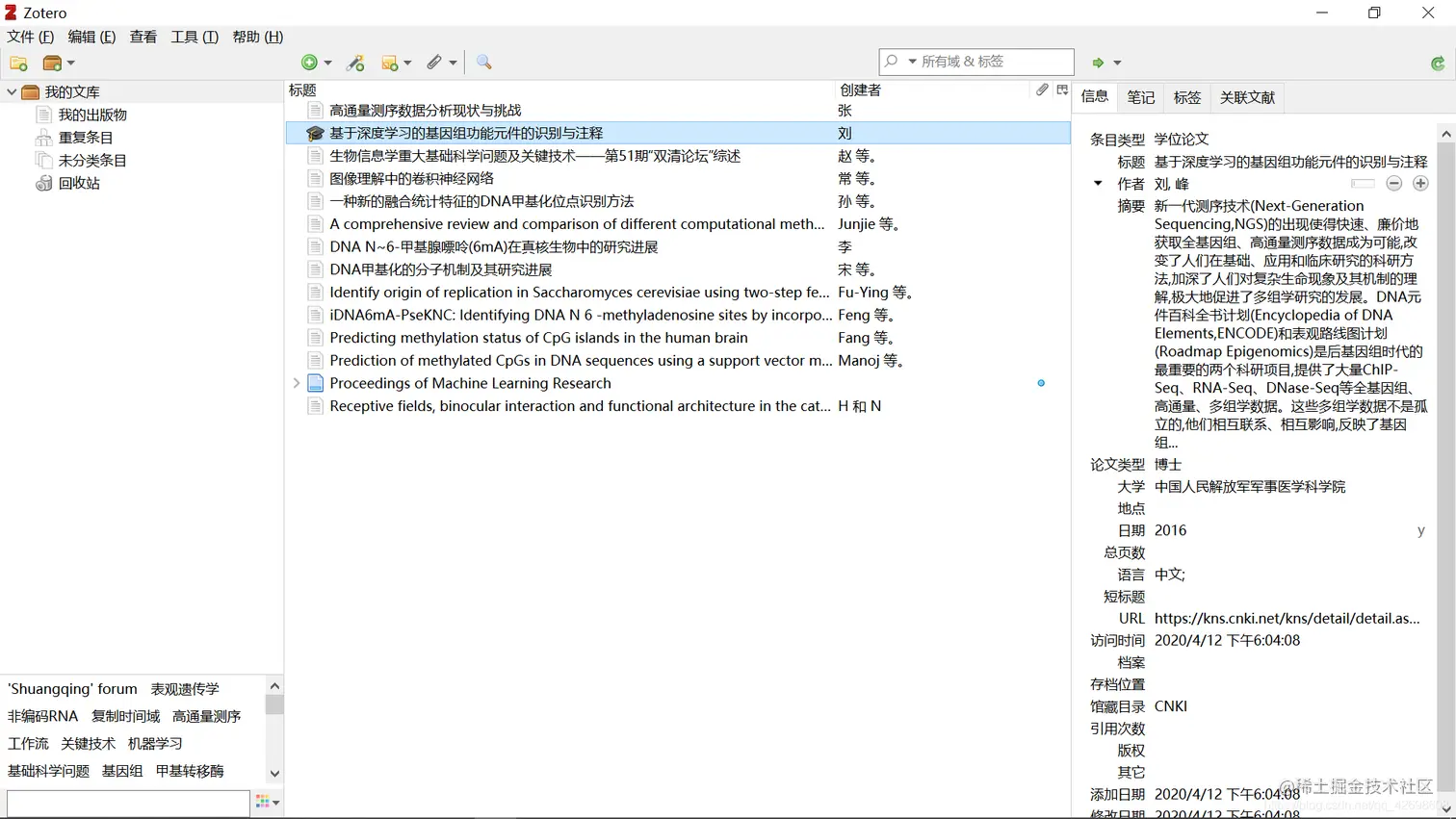The width and height of the screenshot is (1456, 819).
Task: Select the 图像理解中的卷积神经网络 item
Action: [678, 178]
